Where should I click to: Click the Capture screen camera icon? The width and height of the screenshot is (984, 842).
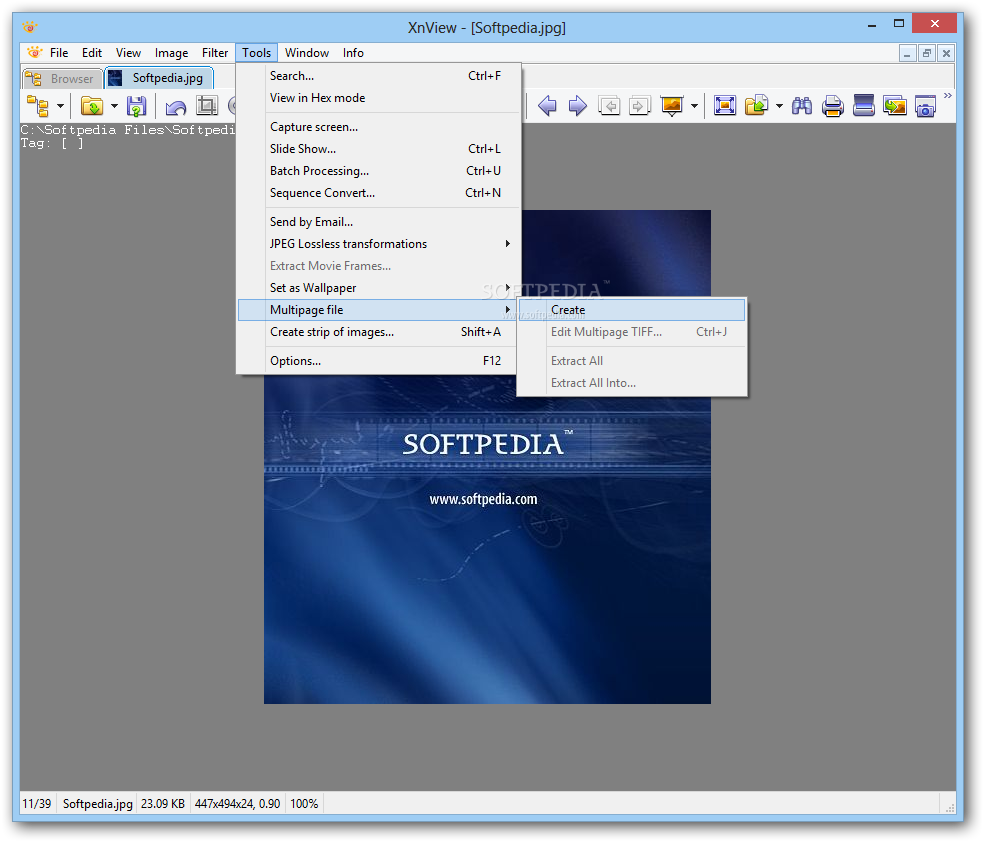click(925, 106)
